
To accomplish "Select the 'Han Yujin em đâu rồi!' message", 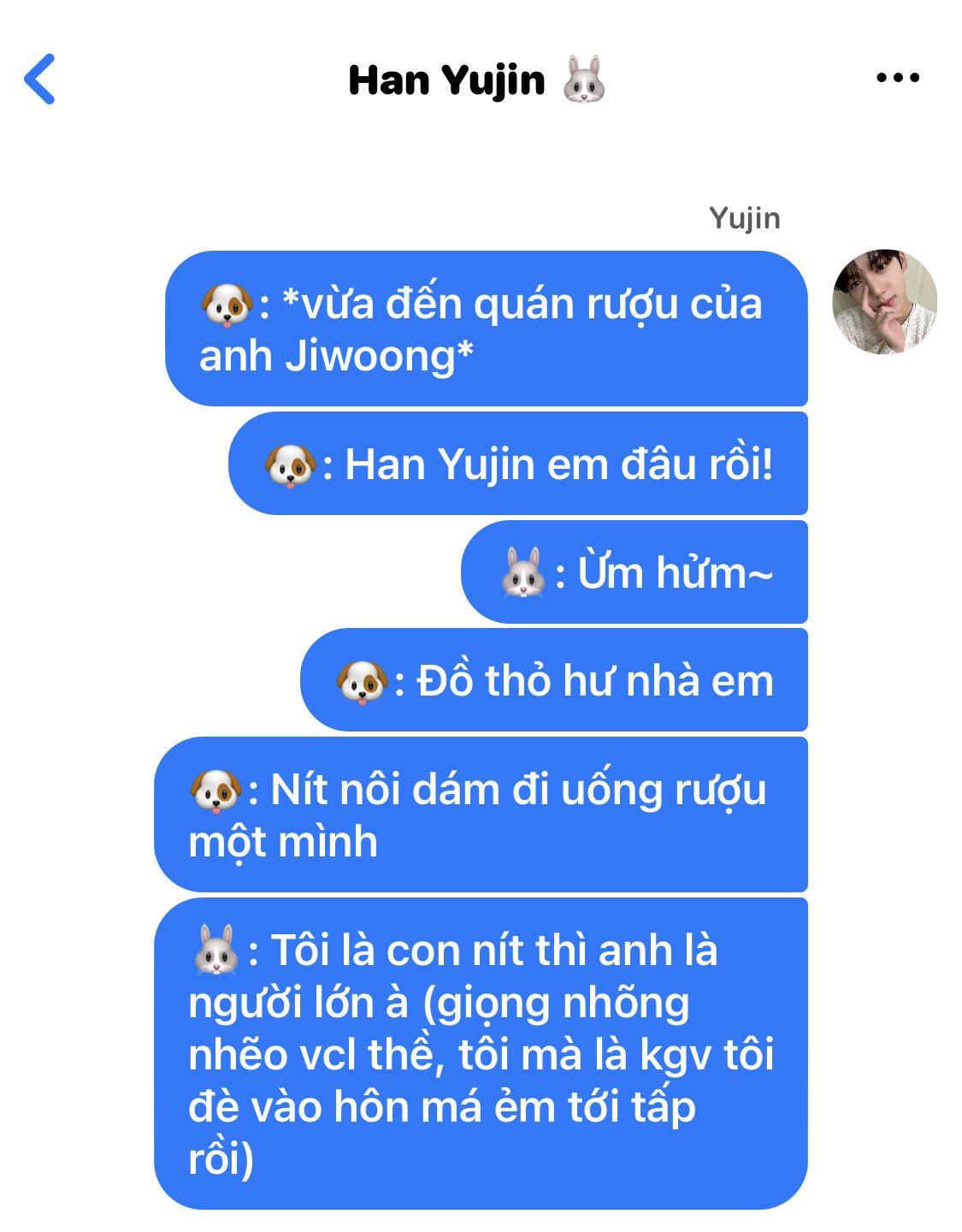I will click(x=518, y=464).
